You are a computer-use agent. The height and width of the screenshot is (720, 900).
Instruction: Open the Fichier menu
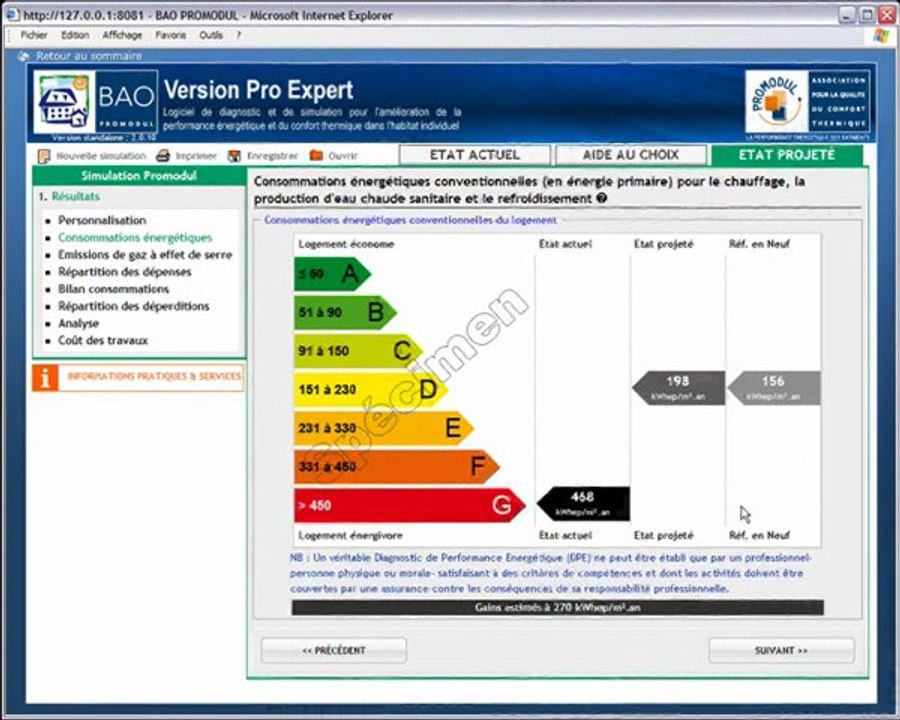tap(34, 35)
